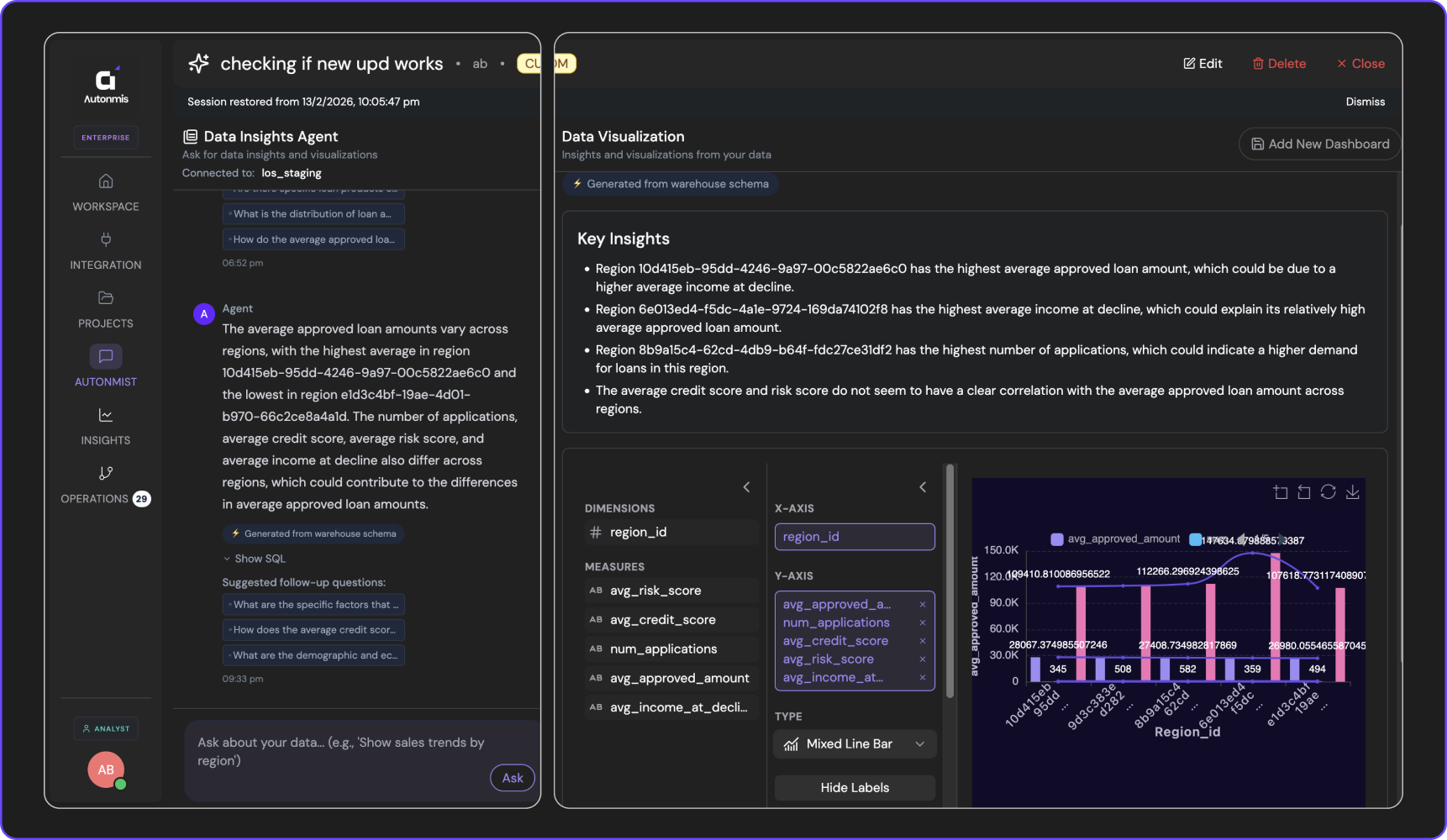The width and height of the screenshot is (1447, 840).
Task: Open Operations in the sidebar
Action: 106,485
